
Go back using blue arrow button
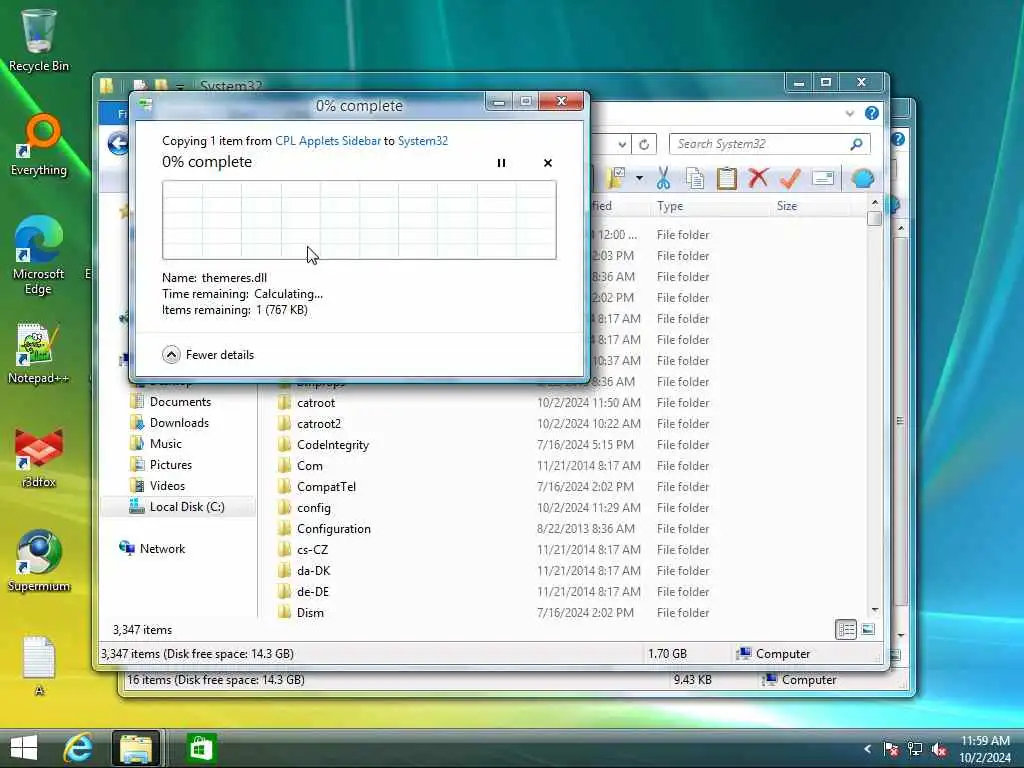pyautogui.click(x=118, y=143)
